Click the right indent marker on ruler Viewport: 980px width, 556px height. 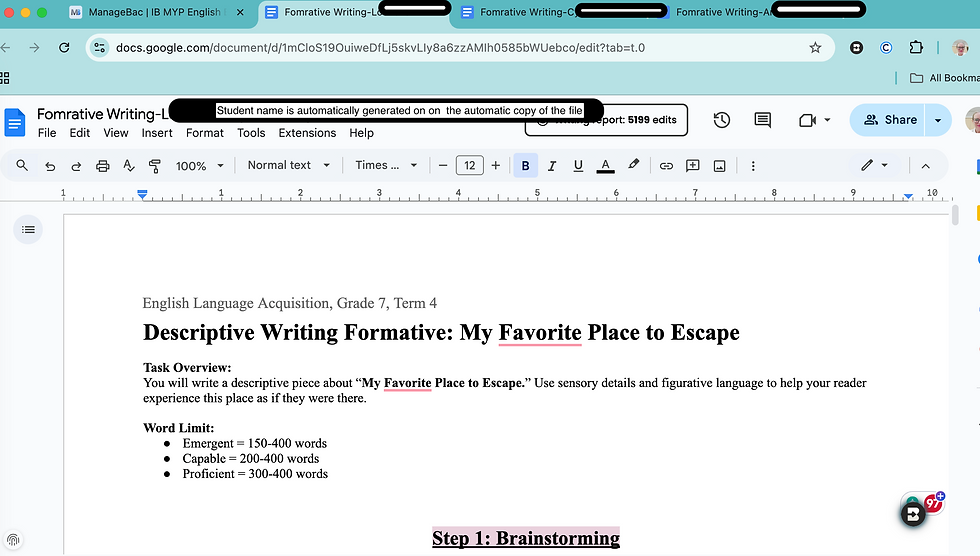point(908,196)
